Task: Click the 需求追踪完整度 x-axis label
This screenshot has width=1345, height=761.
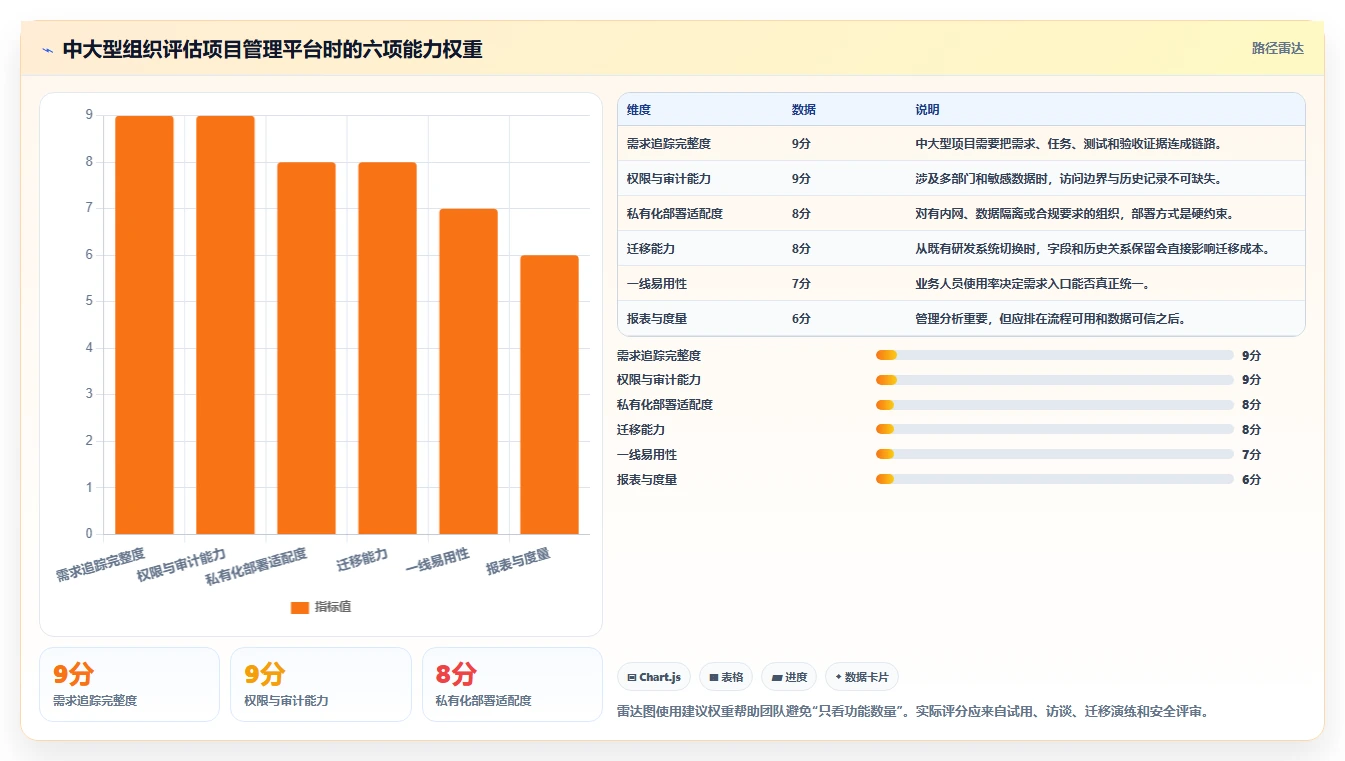Action: [100, 565]
